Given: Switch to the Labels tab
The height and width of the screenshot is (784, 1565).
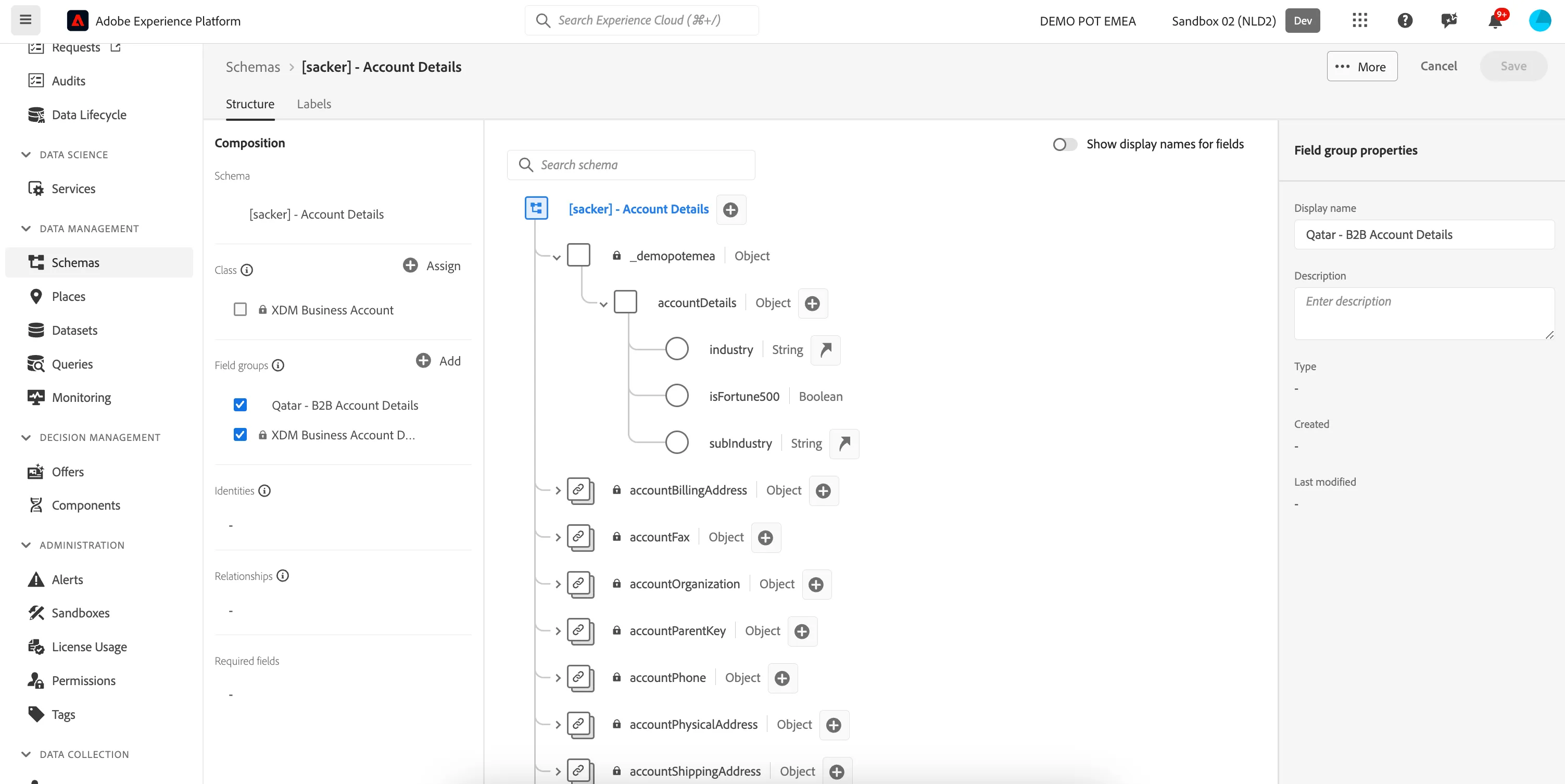Looking at the screenshot, I should [314, 104].
